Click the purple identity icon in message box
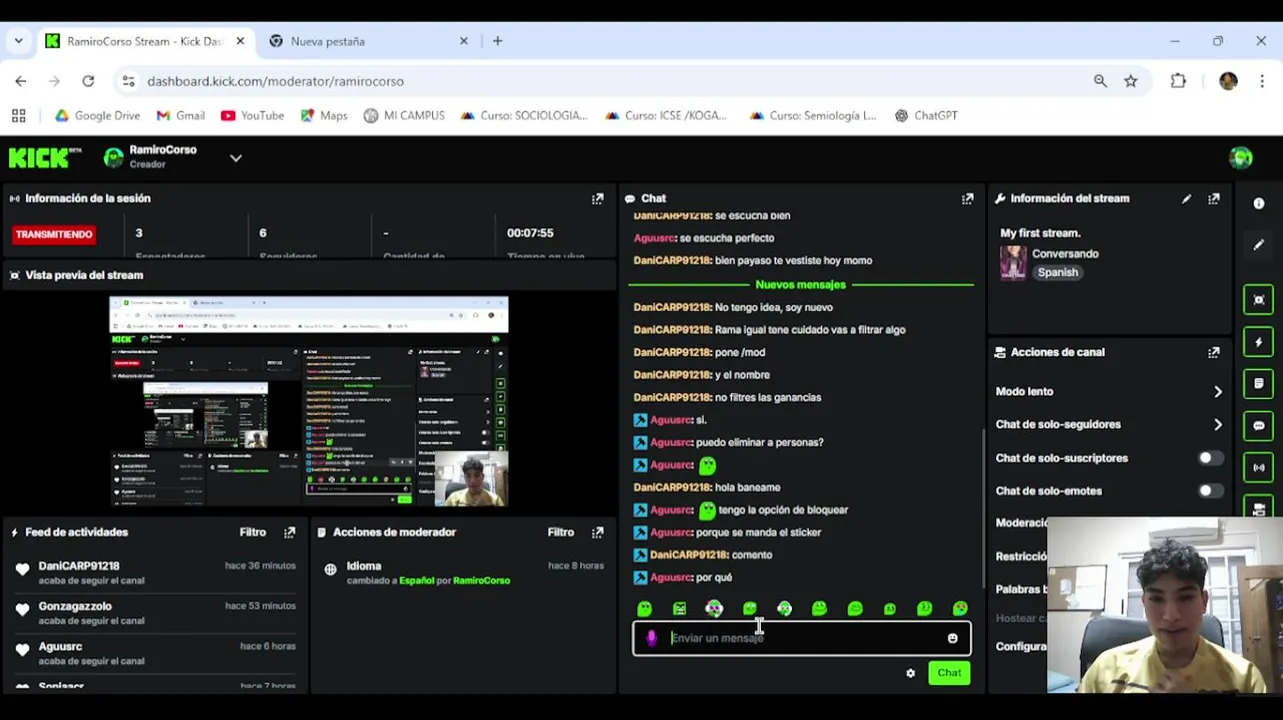This screenshot has height=720, width=1283. click(651, 638)
